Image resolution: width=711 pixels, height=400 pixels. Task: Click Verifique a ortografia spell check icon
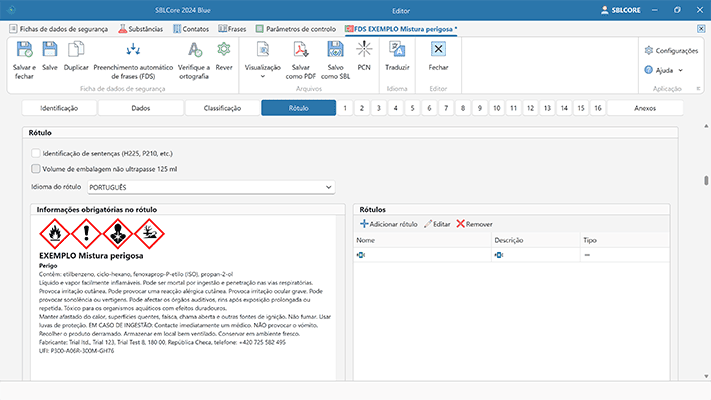coord(196,50)
